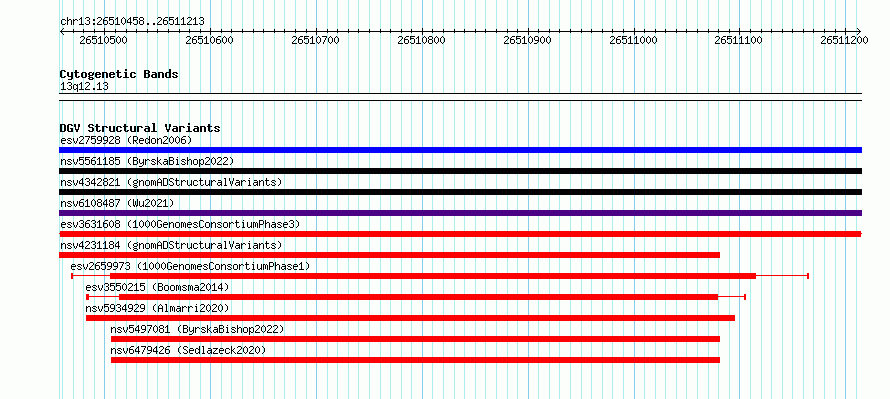The image size is (890, 399).
Task: Click ruler position 26510800
Action: coord(422,40)
